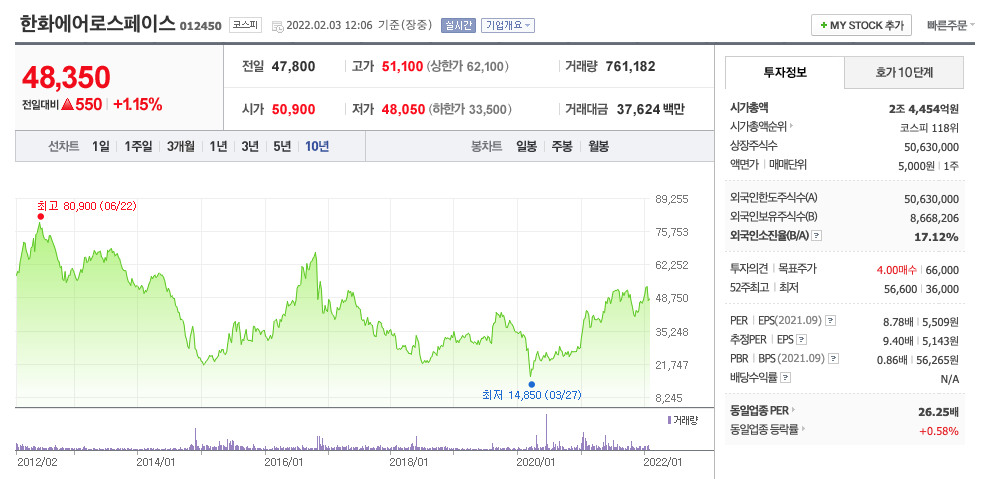Click the question mark icon next to 추정PER EPS

coord(802,340)
